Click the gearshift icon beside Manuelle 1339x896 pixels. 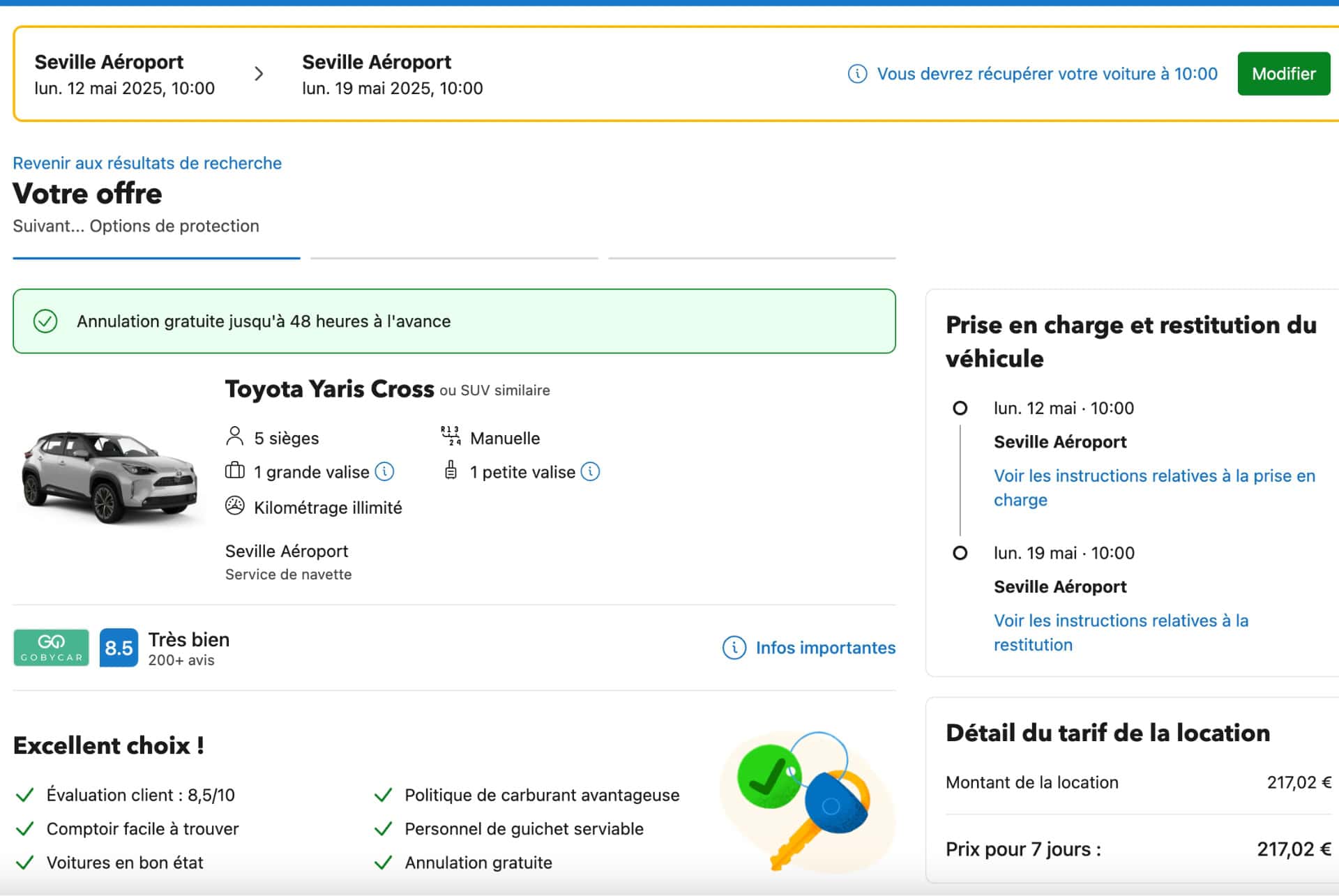pyautogui.click(x=451, y=436)
